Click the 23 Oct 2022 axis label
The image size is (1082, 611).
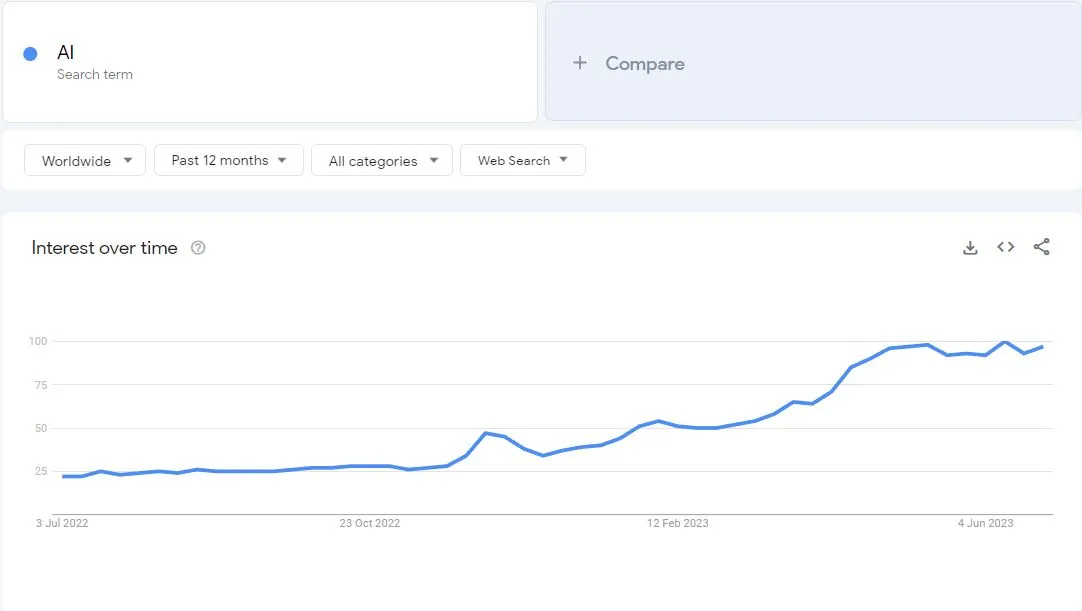coord(370,523)
